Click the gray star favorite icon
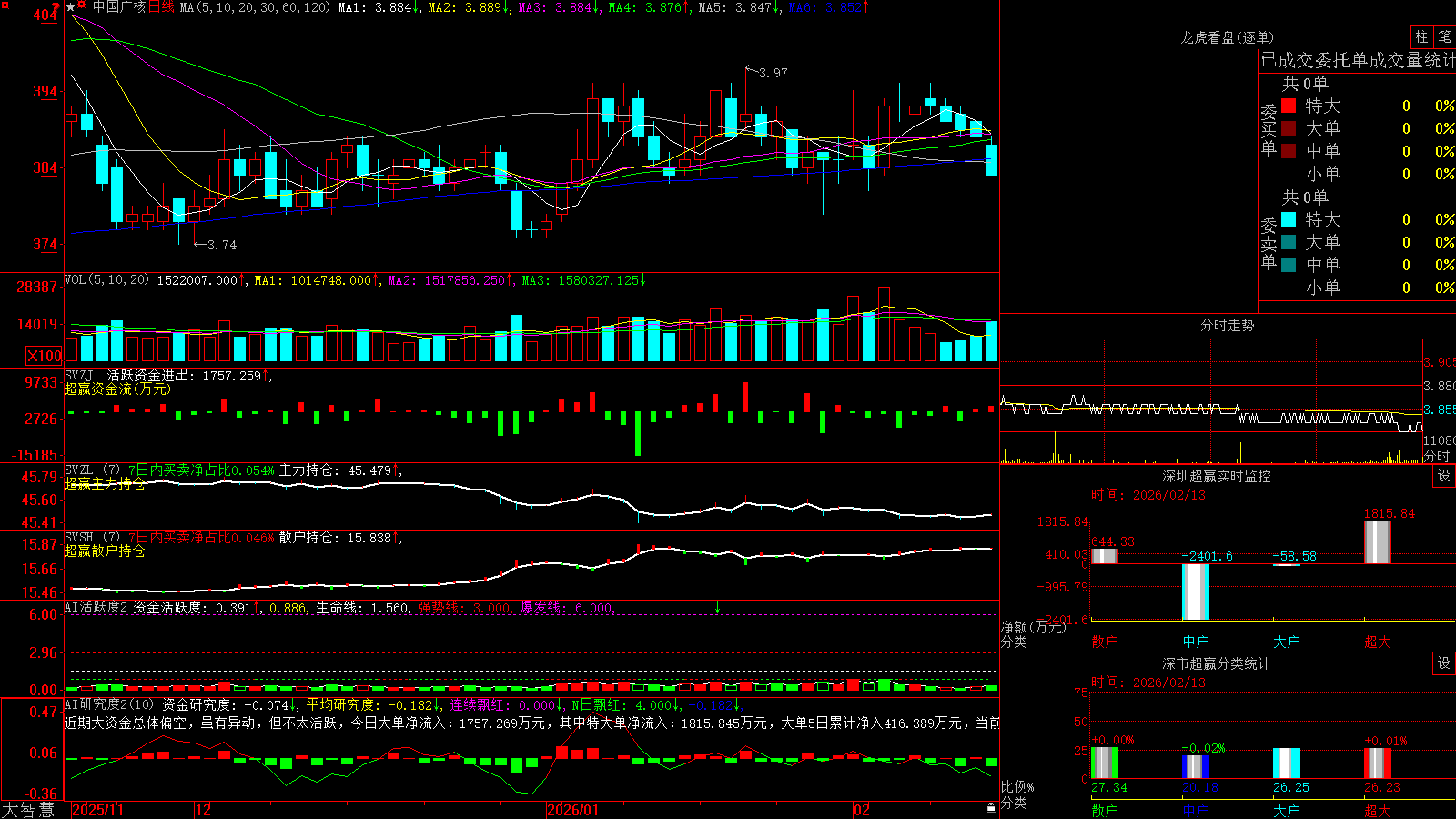 tap(71, 6)
